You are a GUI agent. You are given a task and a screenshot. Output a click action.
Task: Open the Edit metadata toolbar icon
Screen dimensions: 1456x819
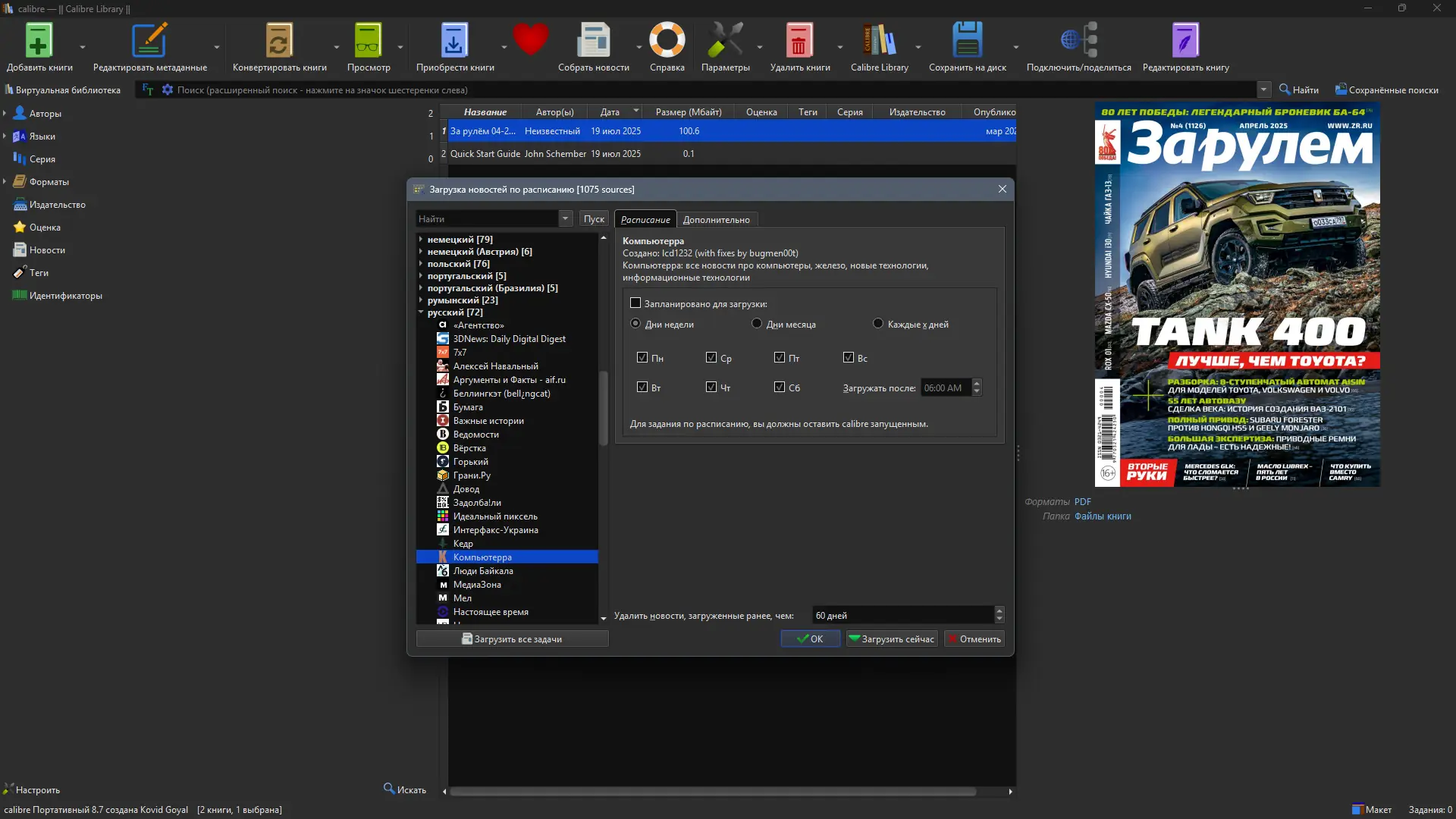149,42
